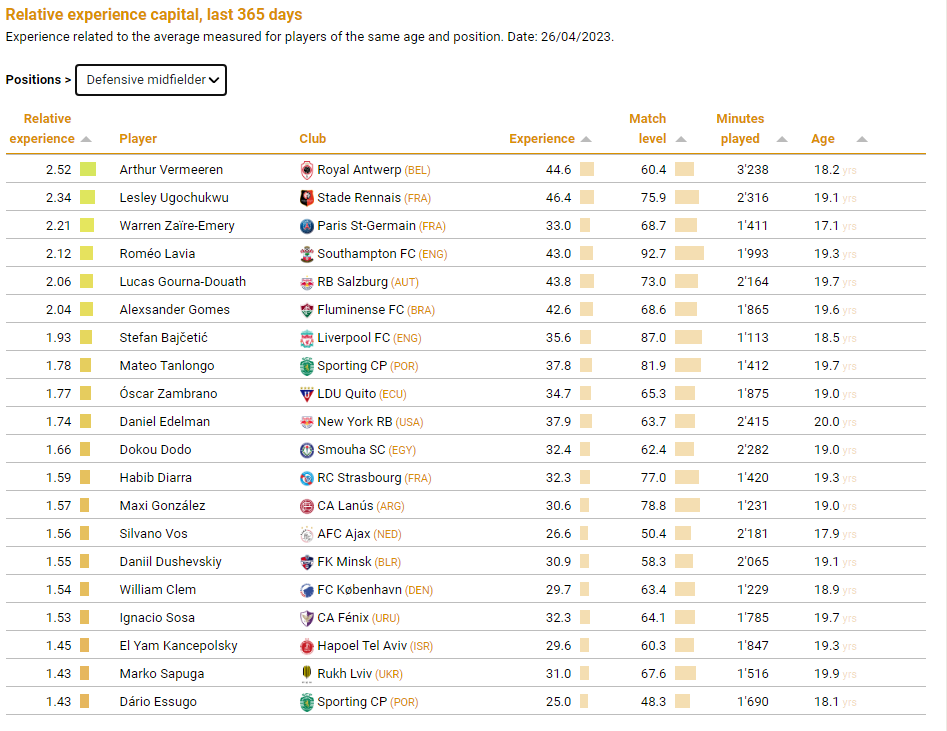
Task: Click Arthur Vermeeren's yellow relative experience swatch
Action: point(88,170)
